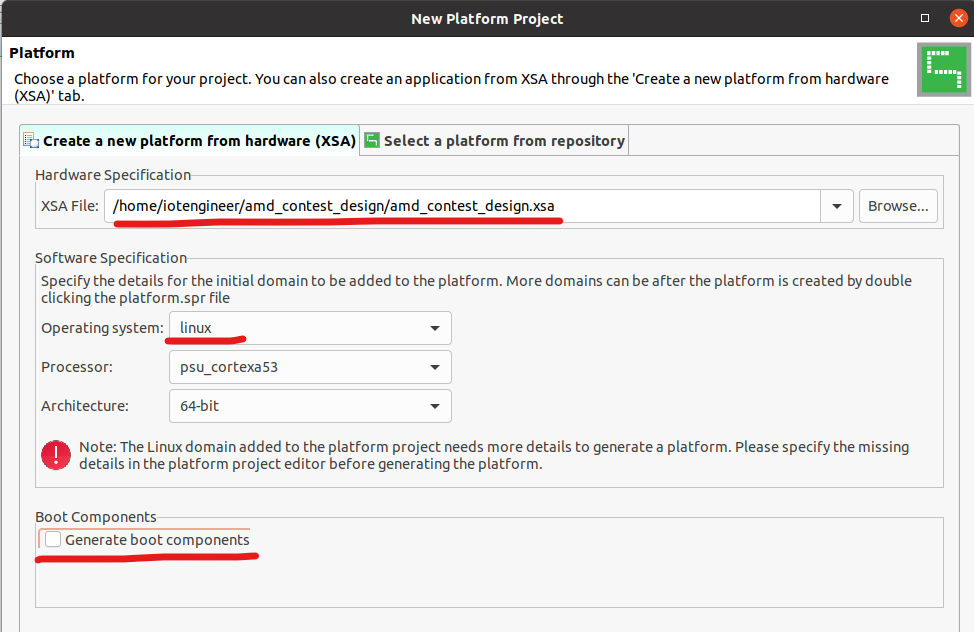
Task: Switch to Create a new platform from hardware tab
Action: tap(198, 141)
